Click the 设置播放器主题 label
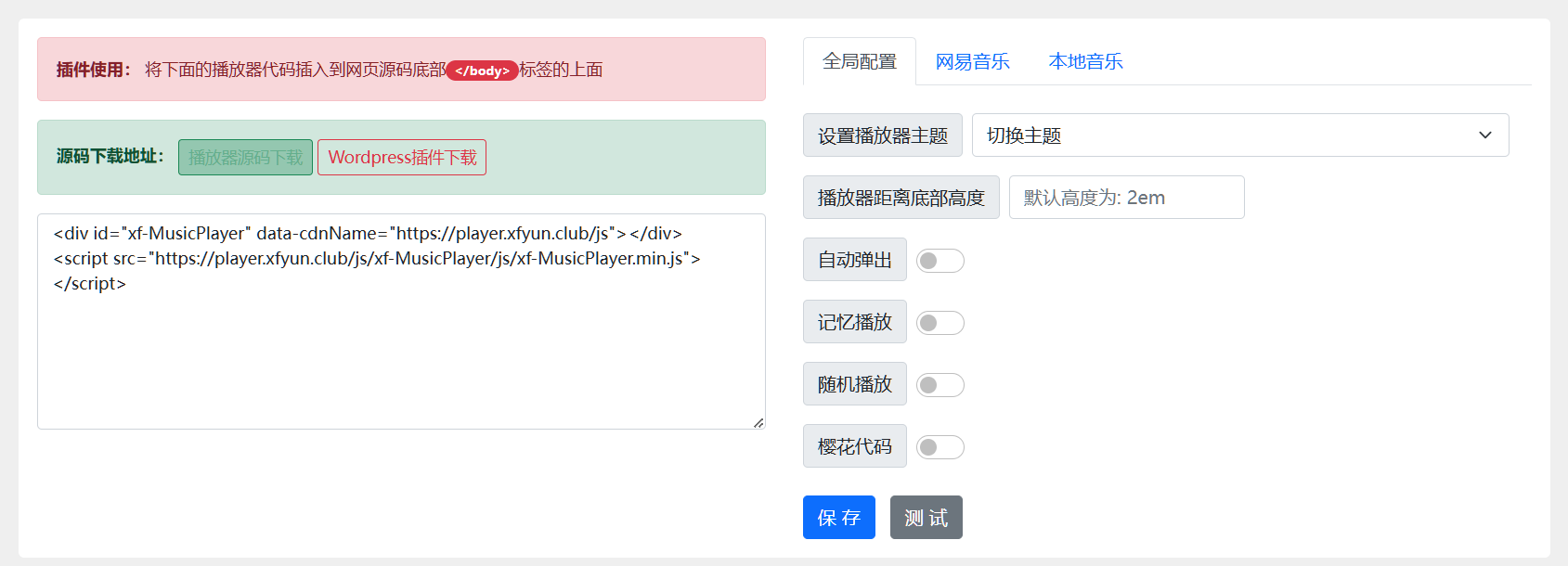Screen dimensions: 1568x566 883,135
